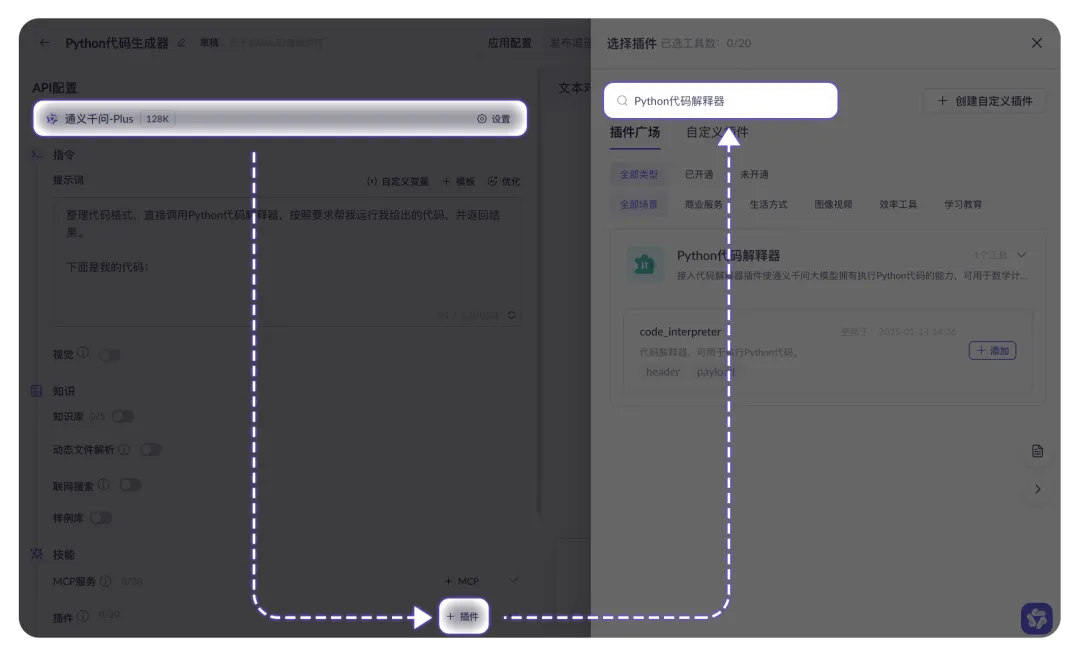Viewport: 1080px width, 656px height.
Task: Click the 通义千问 model logo icon
Action: pos(52,119)
